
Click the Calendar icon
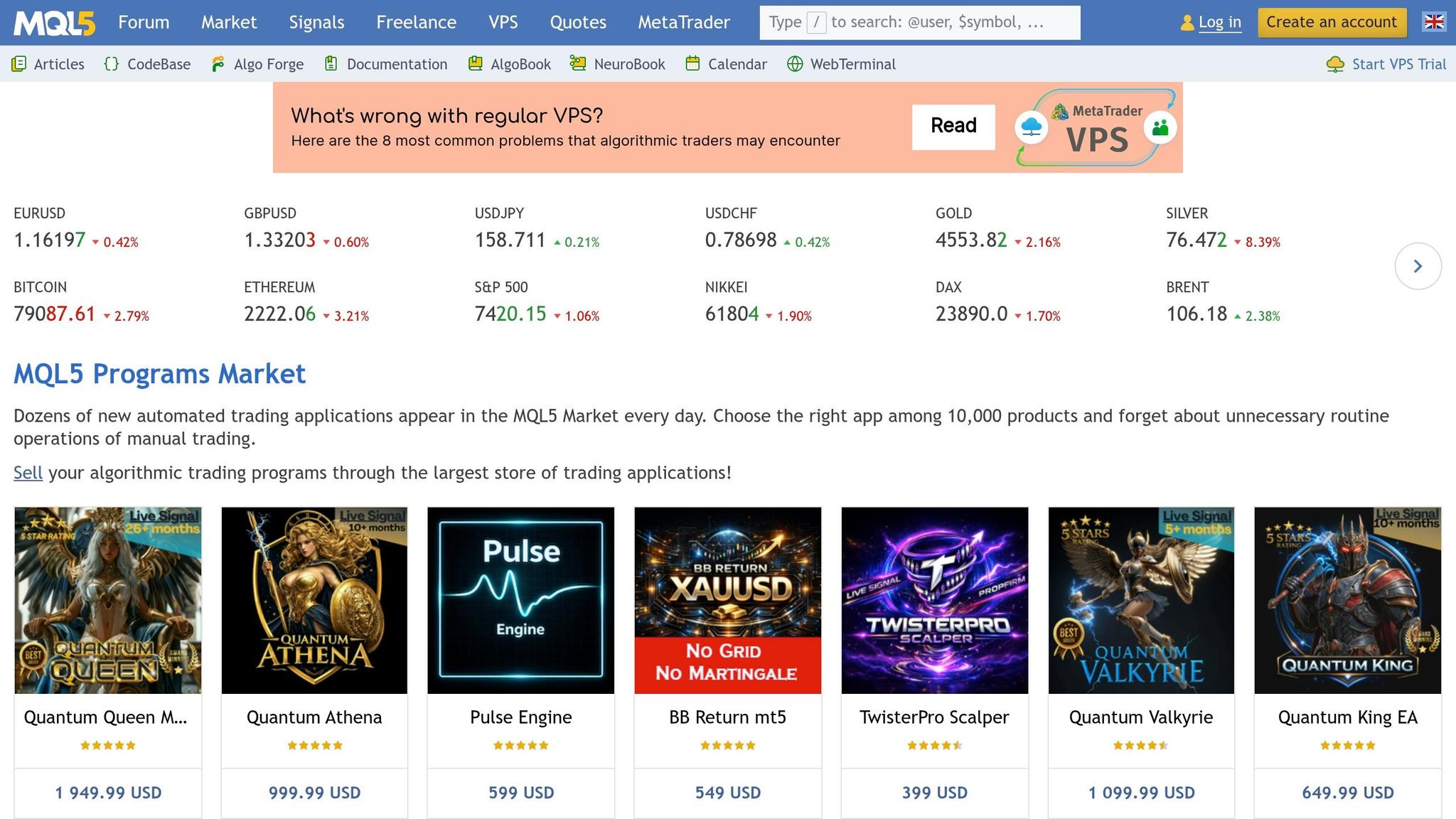[692, 64]
